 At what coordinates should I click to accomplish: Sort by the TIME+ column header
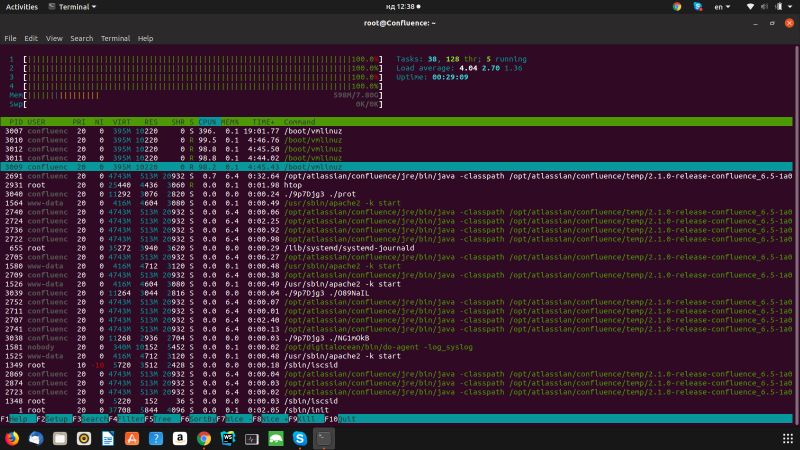[x=263, y=122]
